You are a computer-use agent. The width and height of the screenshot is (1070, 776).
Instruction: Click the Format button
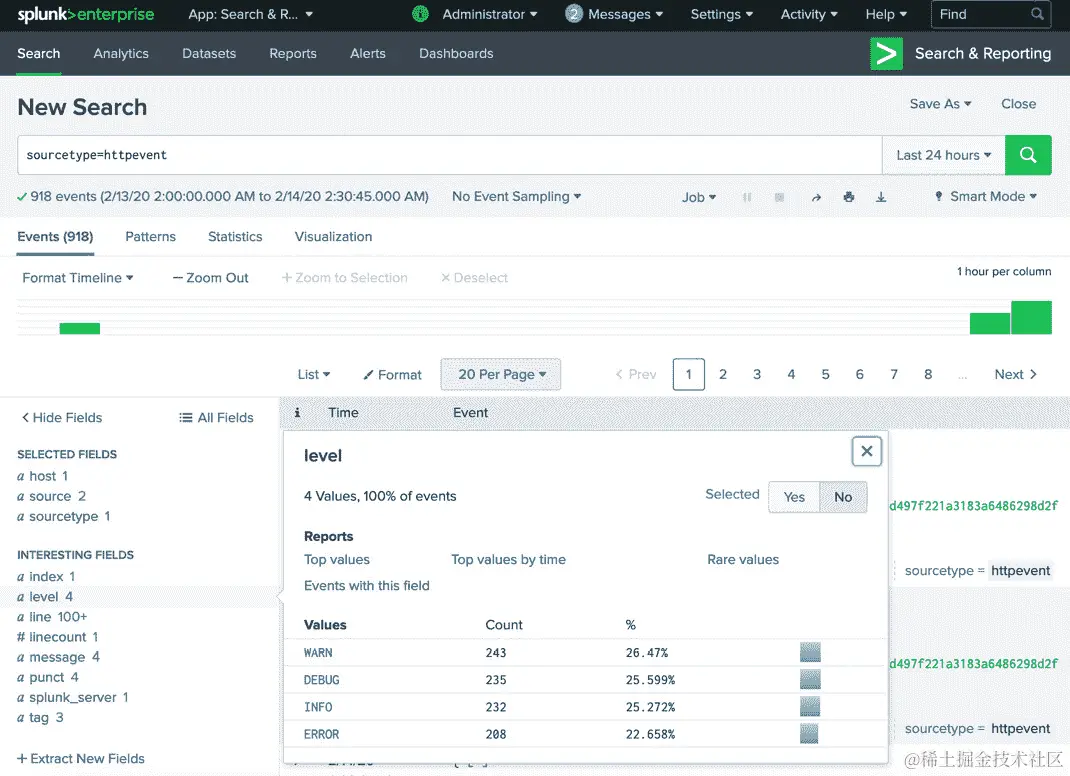392,375
